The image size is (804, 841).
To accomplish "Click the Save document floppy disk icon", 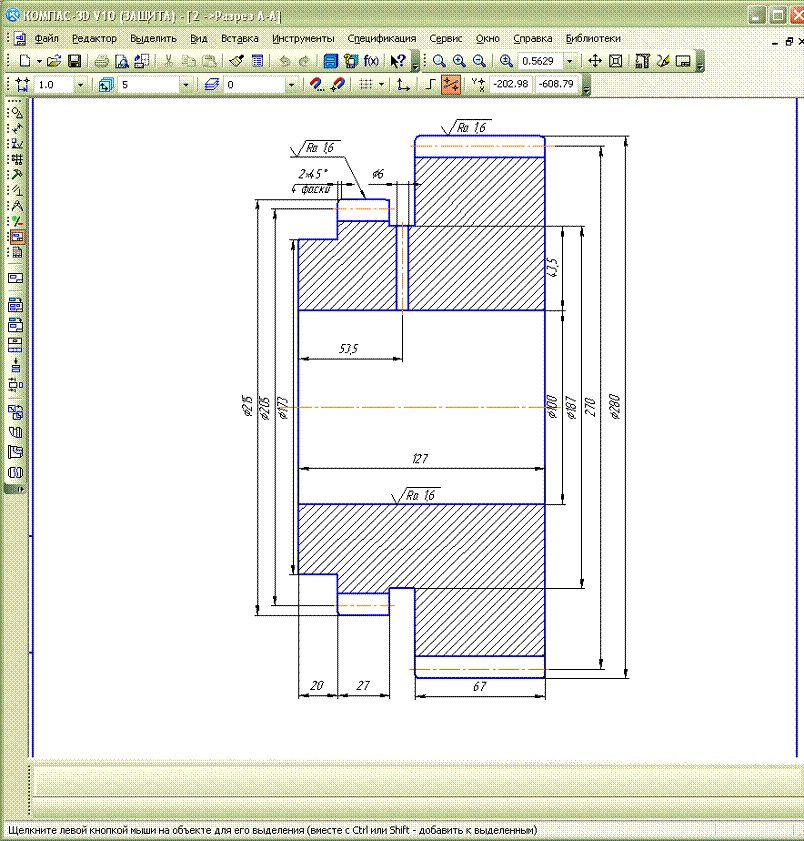I will 74,61.
